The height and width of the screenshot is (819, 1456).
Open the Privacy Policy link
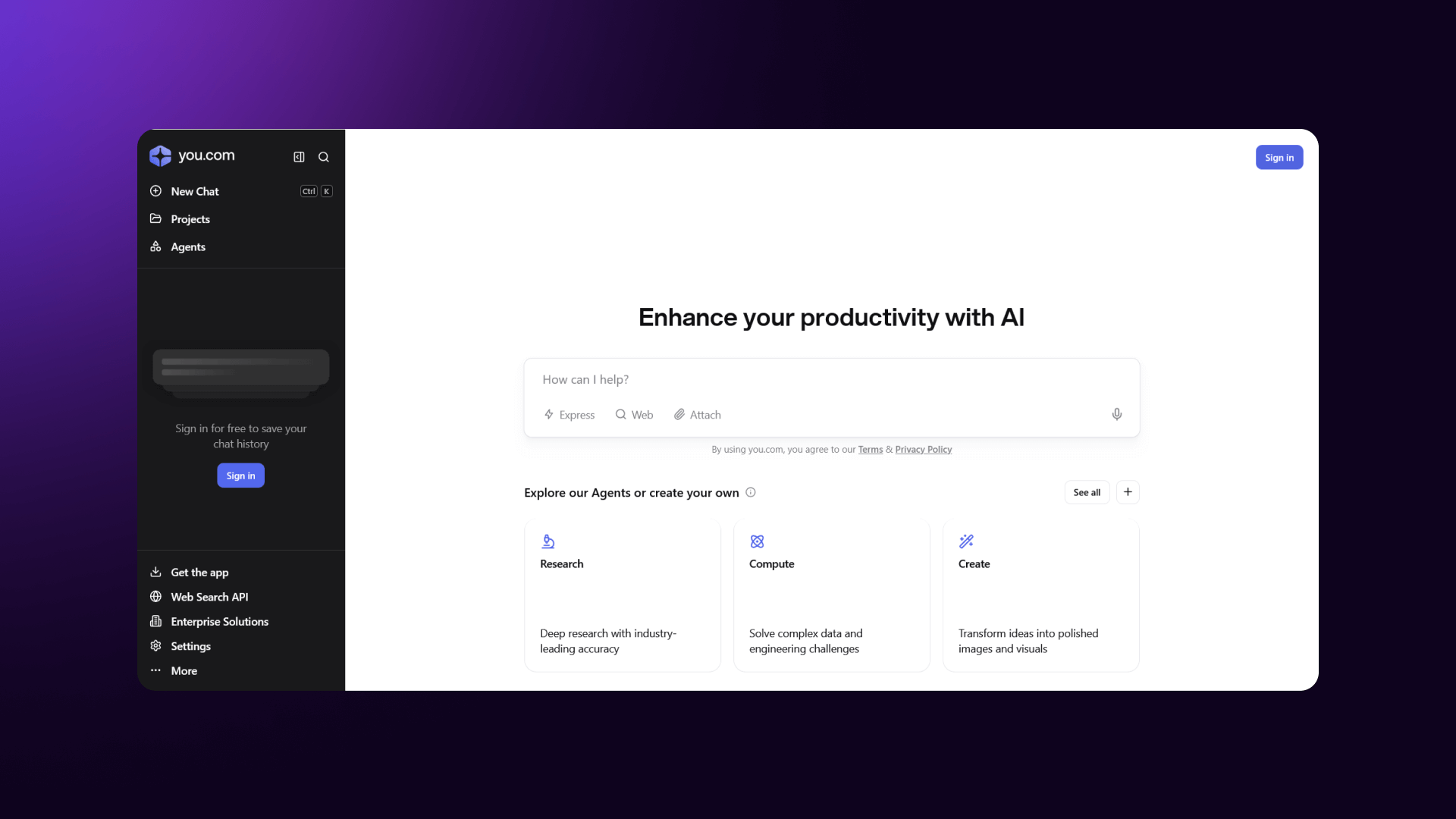point(923,450)
